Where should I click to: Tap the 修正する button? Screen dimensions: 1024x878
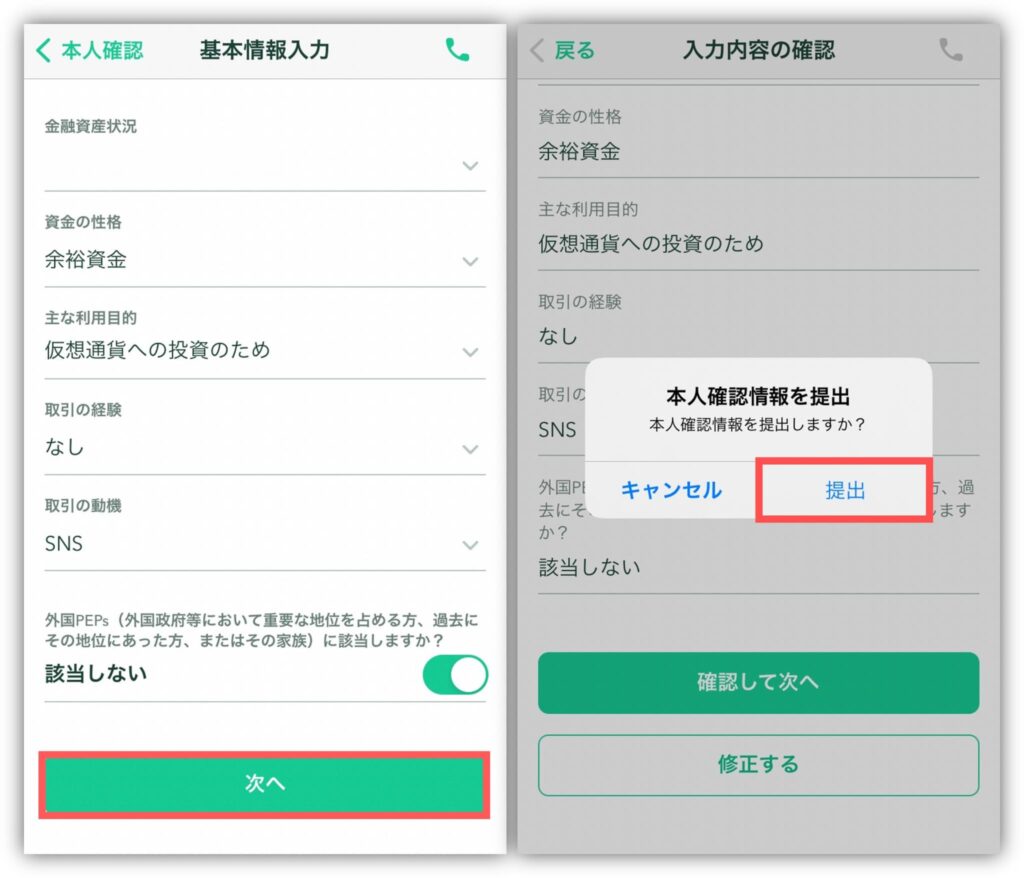(758, 765)
